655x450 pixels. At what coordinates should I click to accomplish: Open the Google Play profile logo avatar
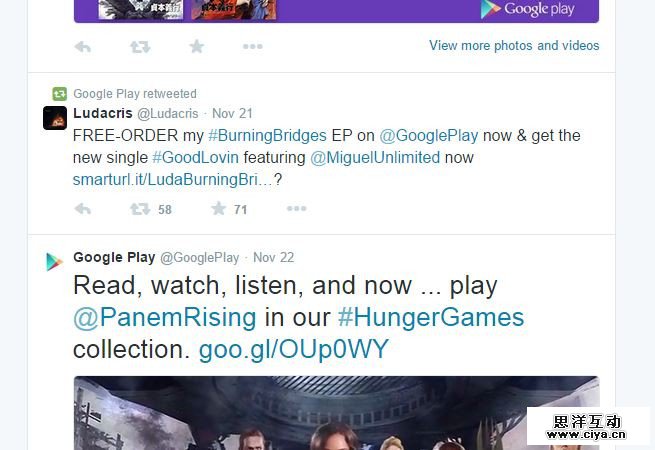click(54, 262)
